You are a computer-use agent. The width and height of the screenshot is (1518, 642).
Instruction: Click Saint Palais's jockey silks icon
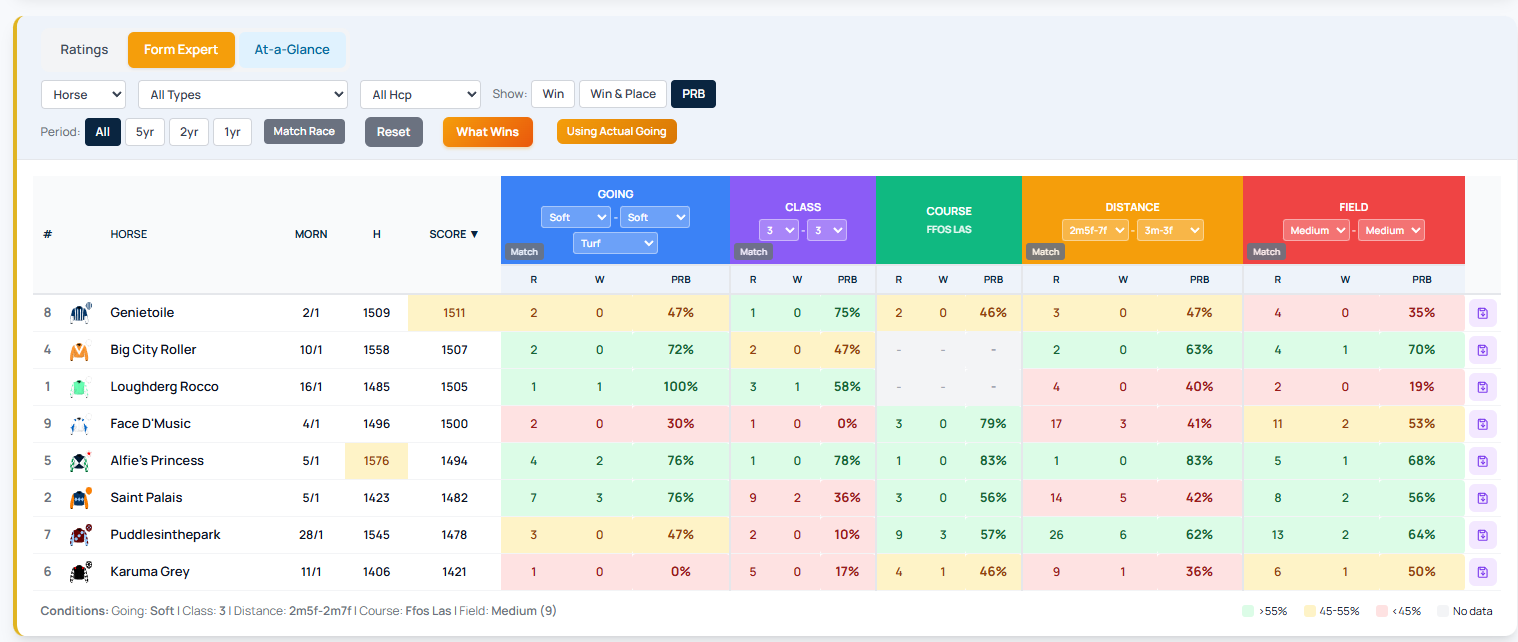pyautogui.click(x=80, y=498)
